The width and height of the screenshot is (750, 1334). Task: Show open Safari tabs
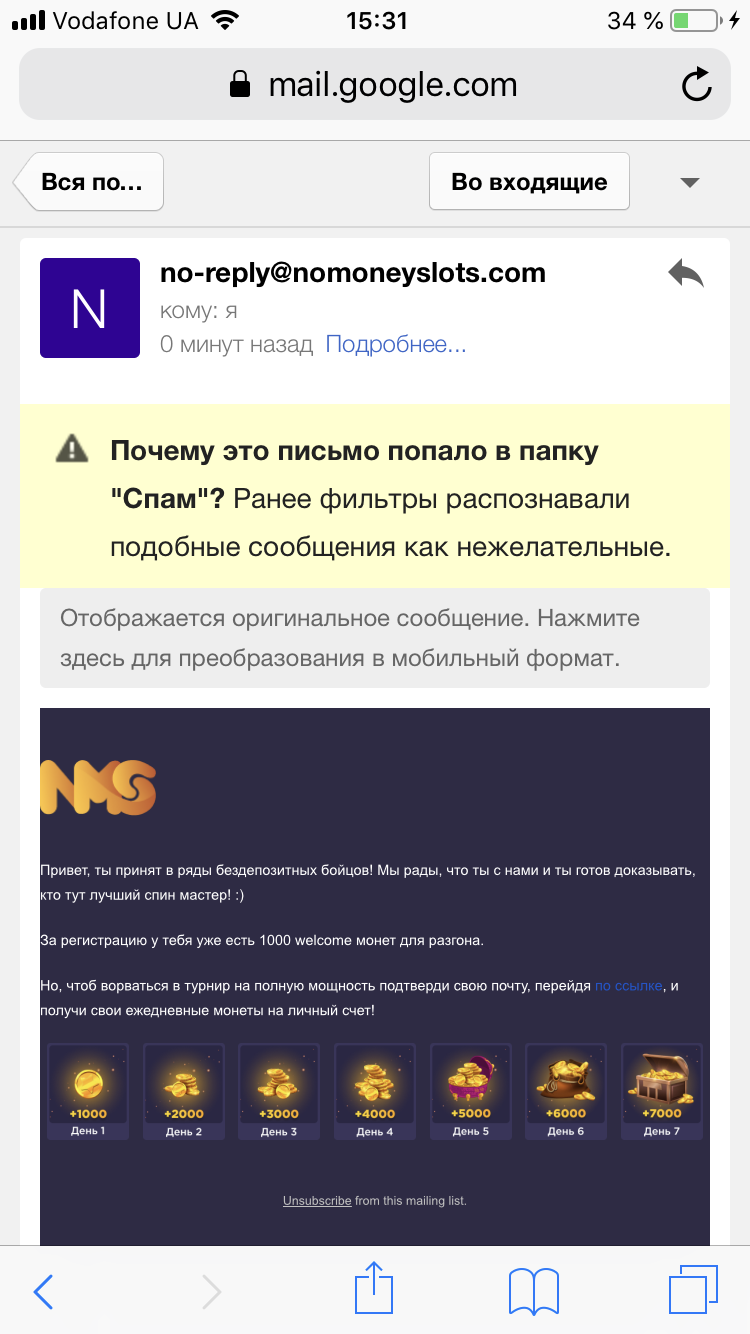(692, 1290)
